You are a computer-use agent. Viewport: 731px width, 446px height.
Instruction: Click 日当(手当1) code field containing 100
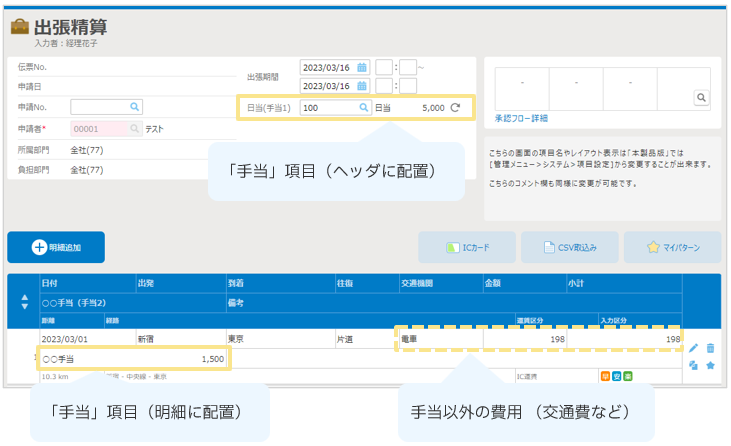328,107
